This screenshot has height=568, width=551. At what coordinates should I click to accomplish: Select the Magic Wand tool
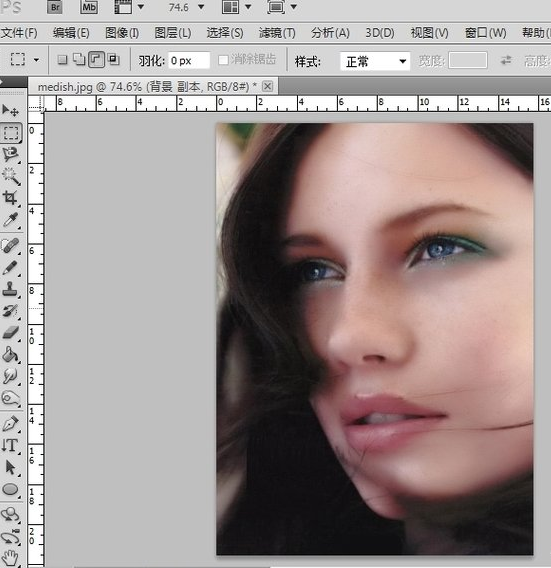point(11,176)
